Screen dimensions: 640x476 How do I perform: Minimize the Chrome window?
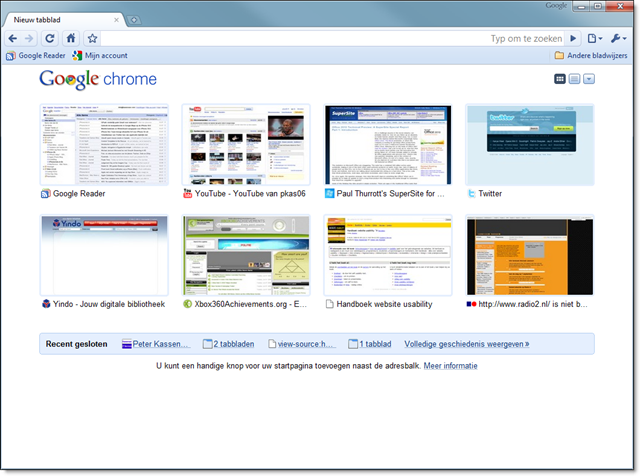click(581, 6)
